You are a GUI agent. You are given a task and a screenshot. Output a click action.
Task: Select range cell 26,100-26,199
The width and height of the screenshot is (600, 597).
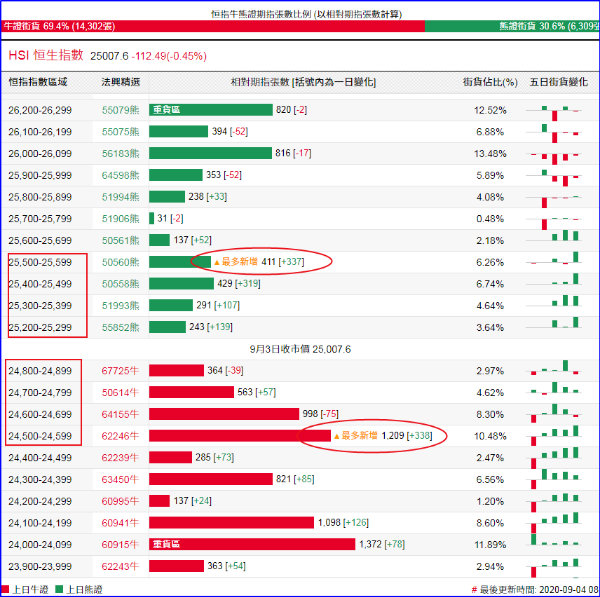[40, 132]
